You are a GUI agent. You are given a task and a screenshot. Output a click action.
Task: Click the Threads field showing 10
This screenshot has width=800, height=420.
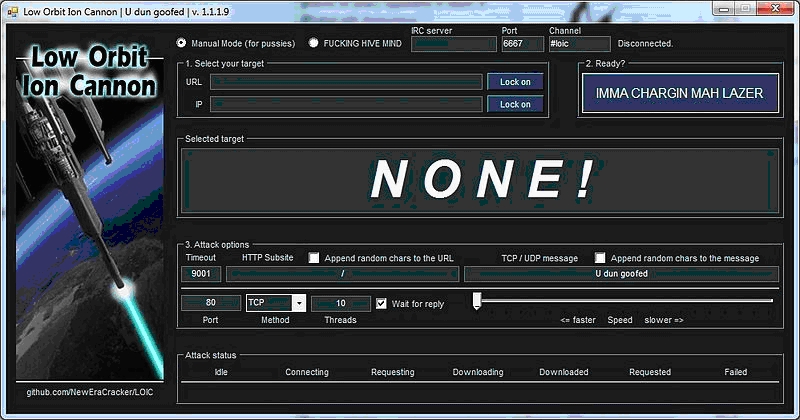[x=341, y=303]
